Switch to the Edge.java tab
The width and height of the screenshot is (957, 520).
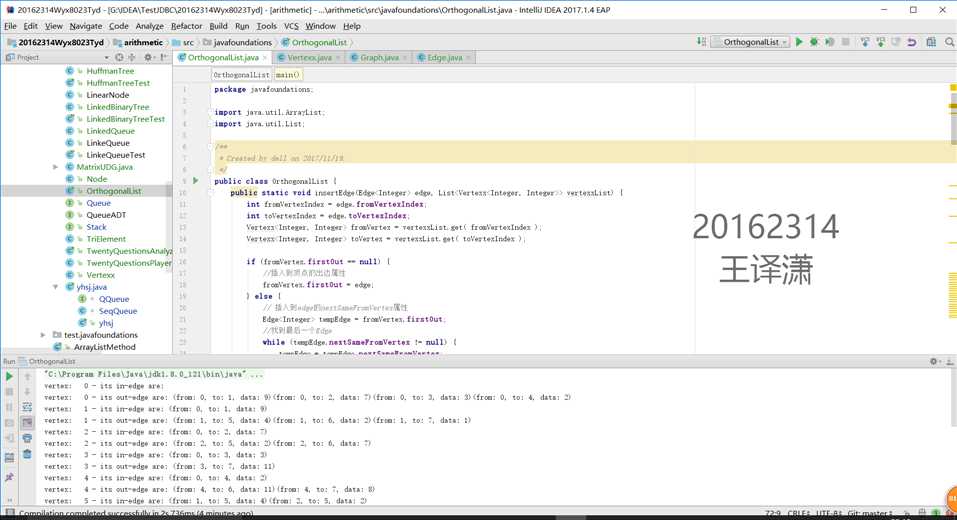click(x=444, y=57)
